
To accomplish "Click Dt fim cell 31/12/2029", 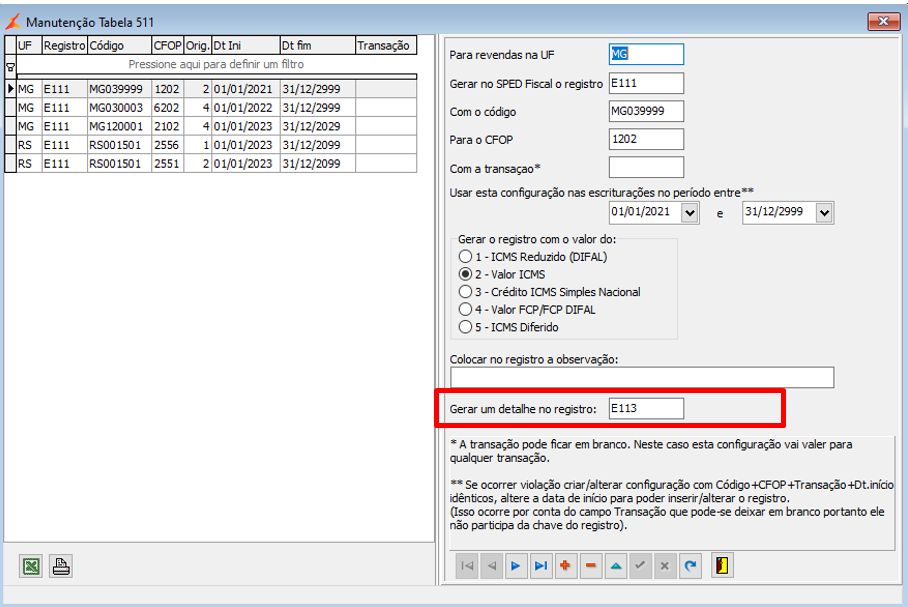I will point(317,126).
